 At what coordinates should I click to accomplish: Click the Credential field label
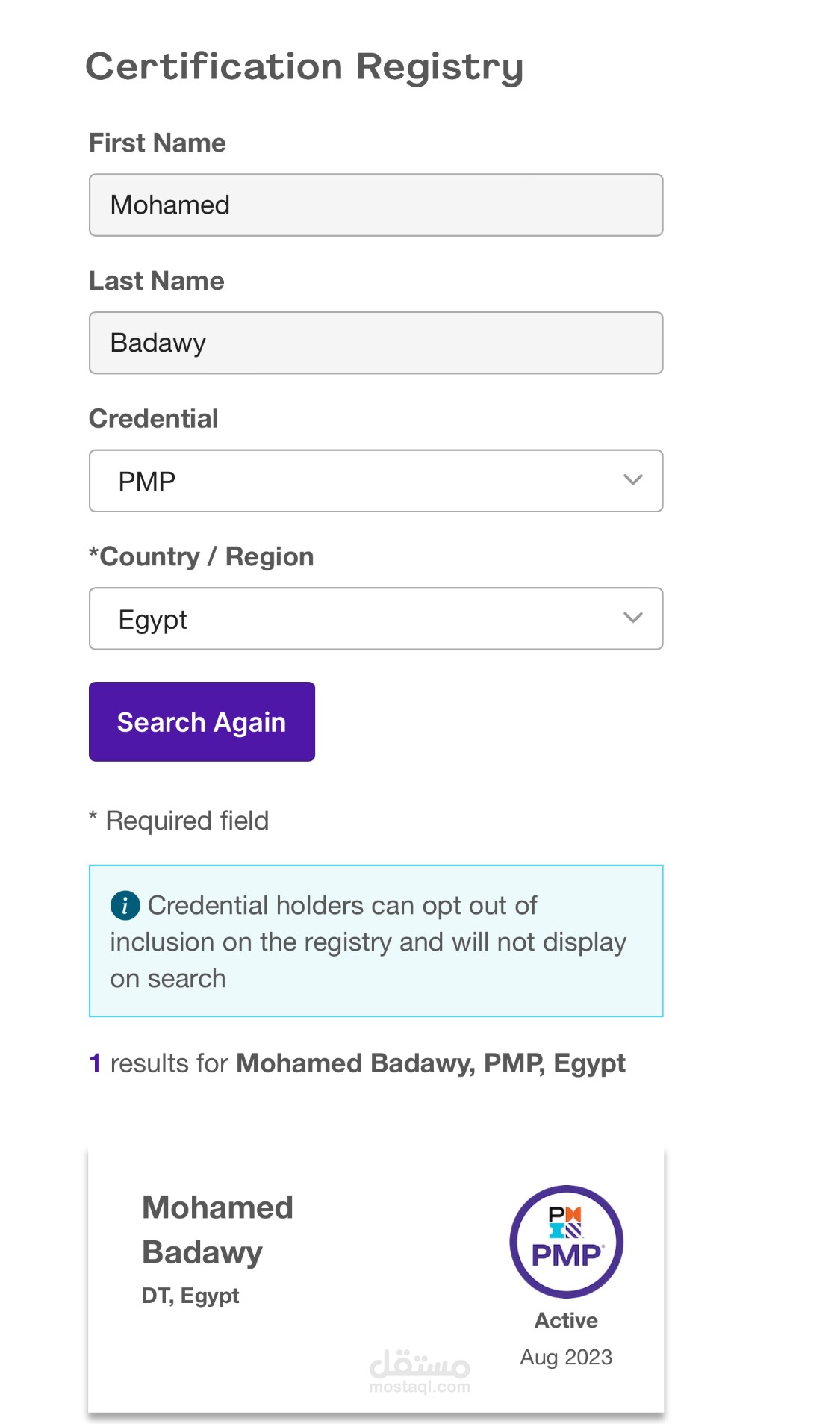[153, 418]
